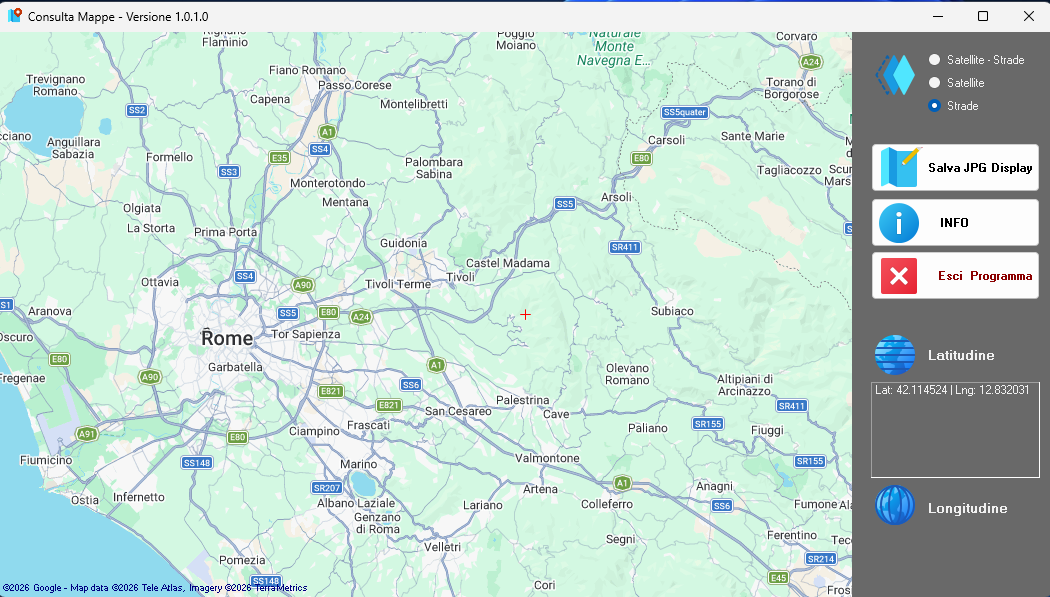
Task: Click the SS6 badge near San Cesareo
Action: pyautogui.click(x=410, y=384)
